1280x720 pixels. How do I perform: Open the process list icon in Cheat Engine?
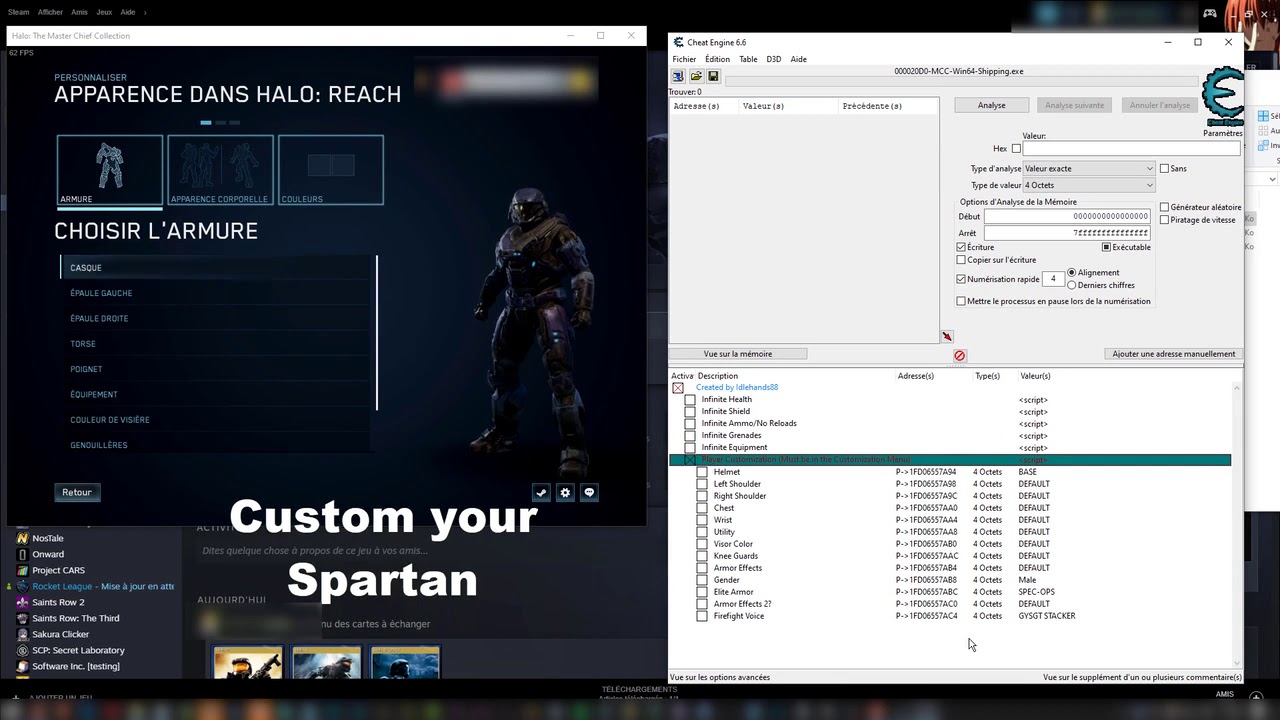pyautogui.click(x=678, y=76)
